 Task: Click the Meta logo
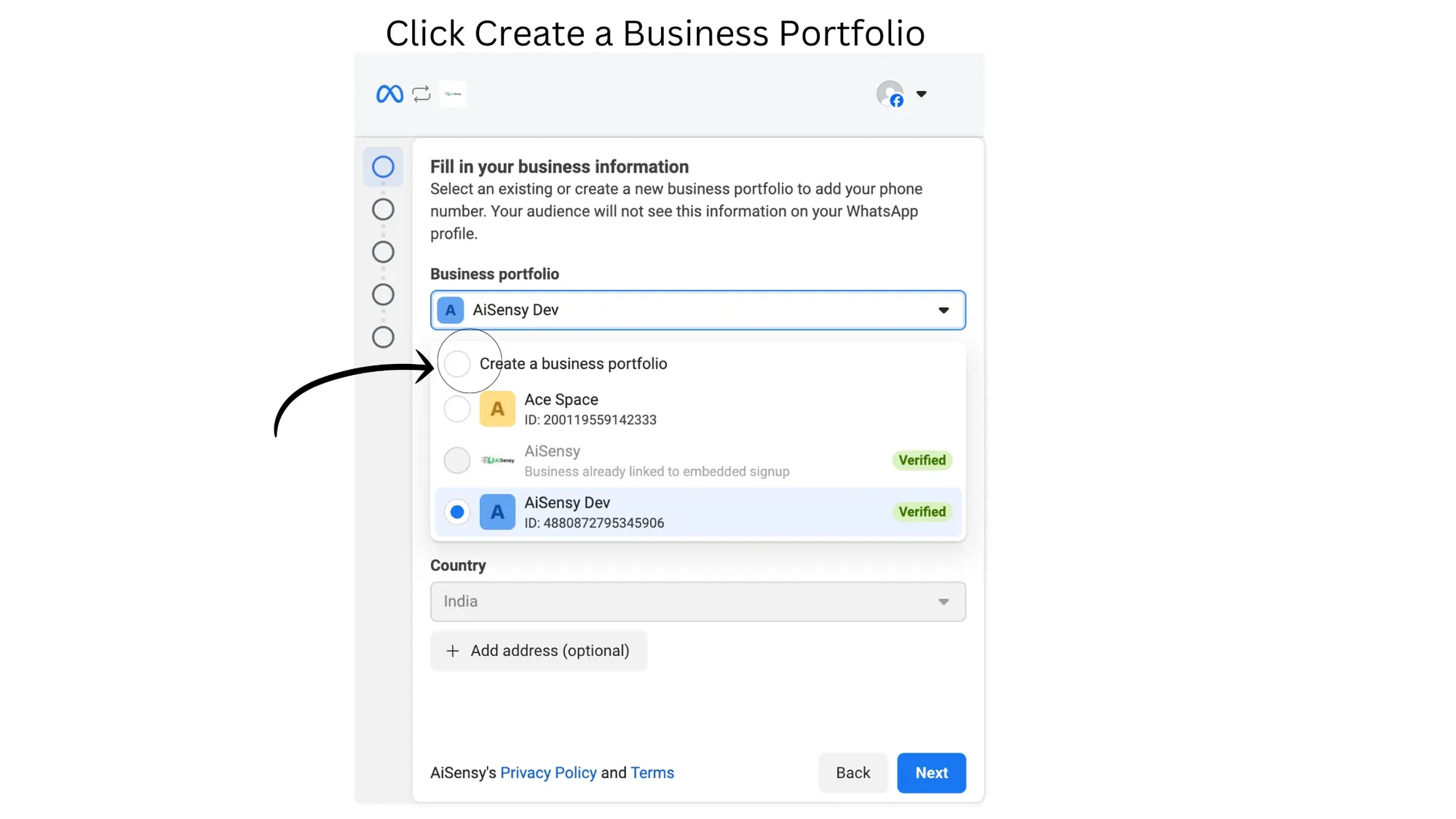[389, 93]
